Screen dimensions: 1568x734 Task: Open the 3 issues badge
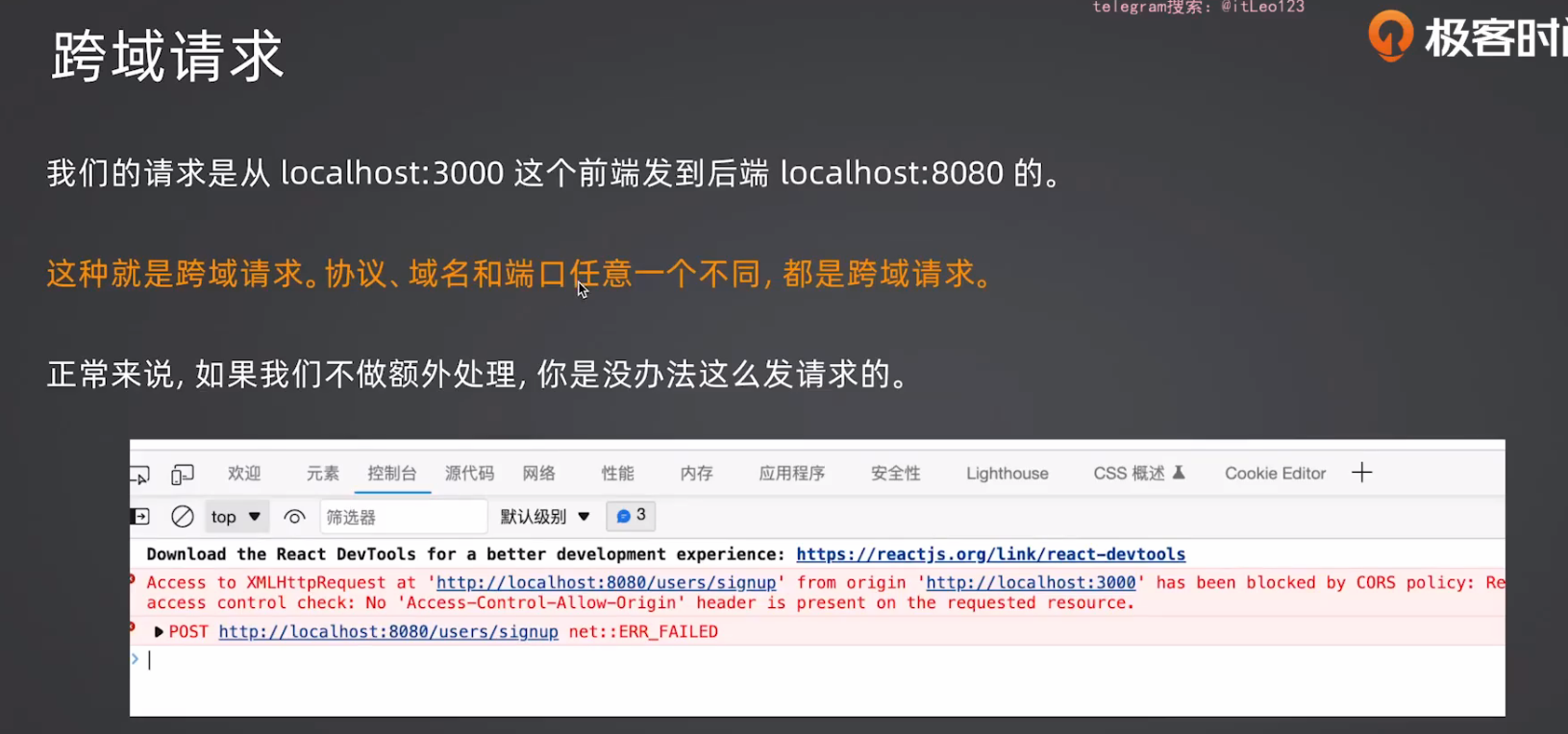[x=631, y=516]
